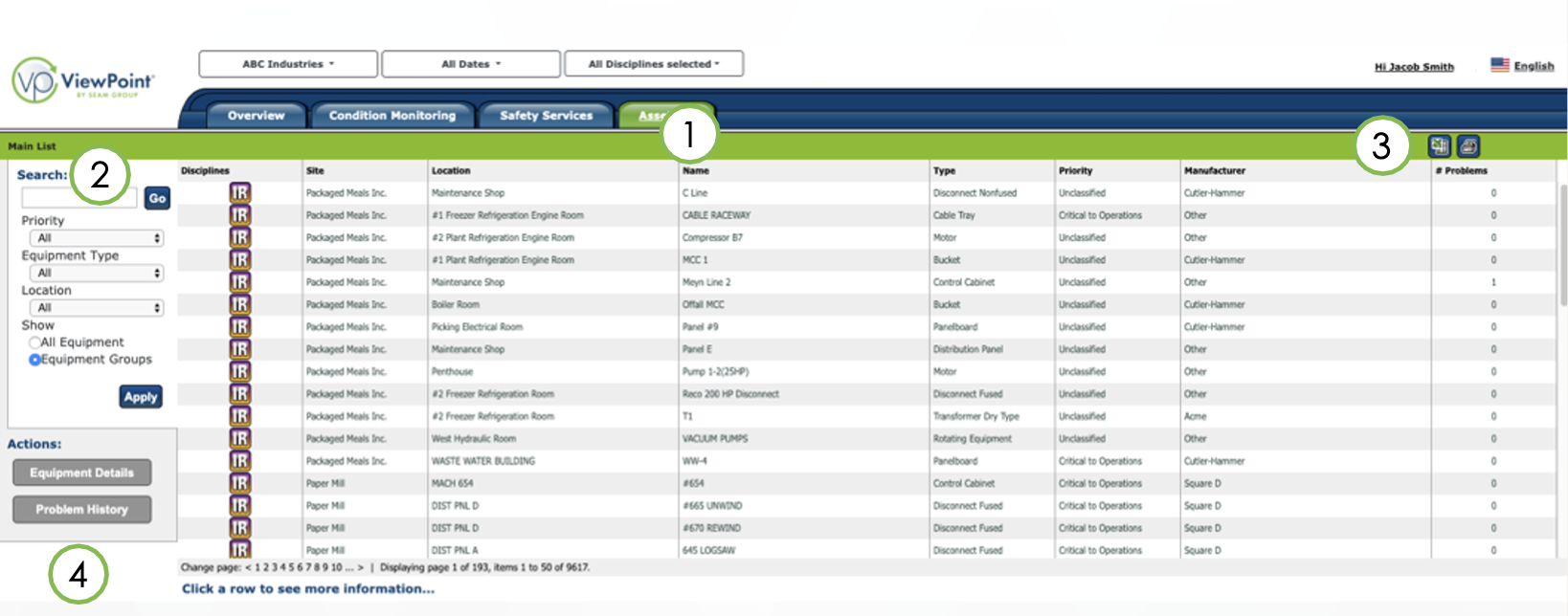This screenshot has height=616, width=1568.
Task: Switch to the Condition Monitoring tab
Action: coord(392,116)
